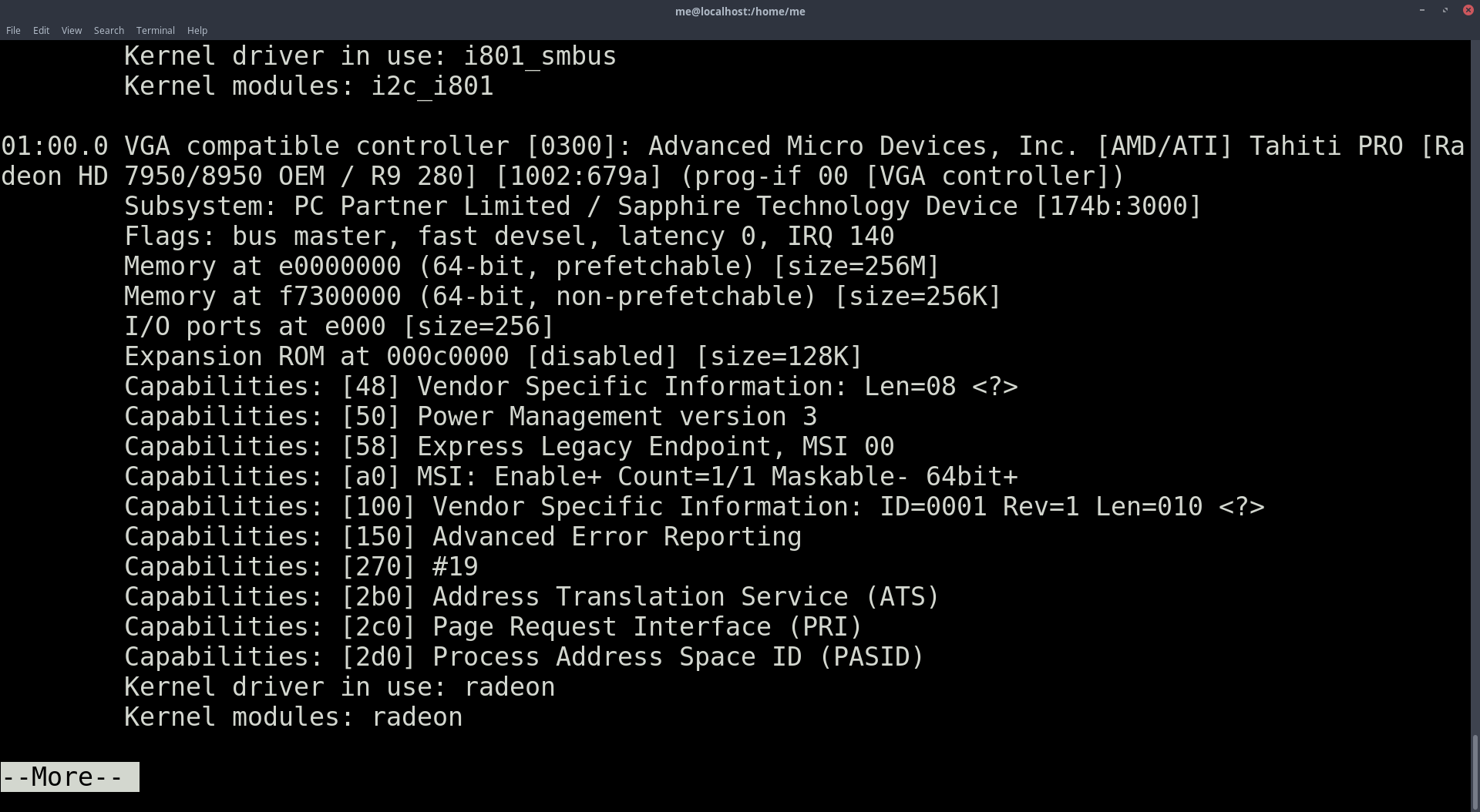This screenshot has width=1480, height=812.
Task: Click the window title me@localhost:/home/me
Action: [x=738, y=11]
